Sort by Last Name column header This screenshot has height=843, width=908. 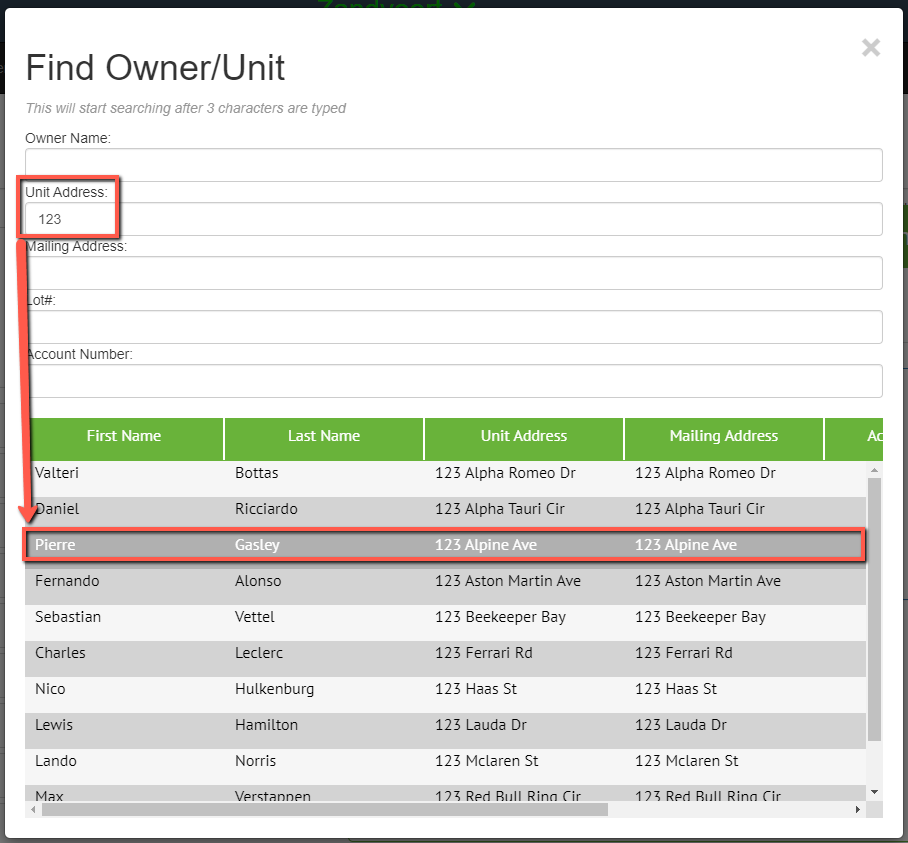324,436
